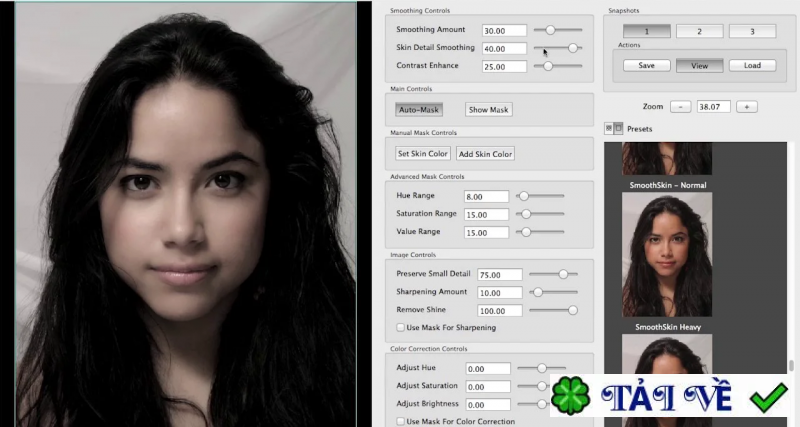The width and height of the screenshot is (800, 427).
Task: Click the Sharpening Amount slider handle
Action: click(x=538, y=292)
